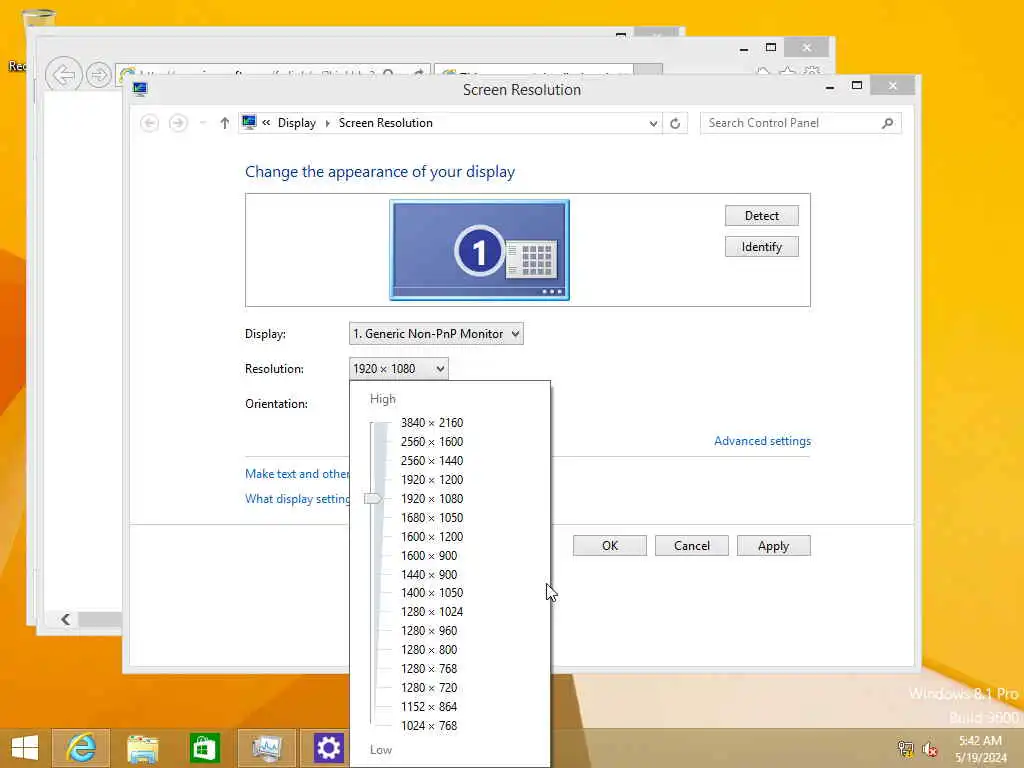
Task: Choose 2560 × 1600 resolution
Action: 432,441
